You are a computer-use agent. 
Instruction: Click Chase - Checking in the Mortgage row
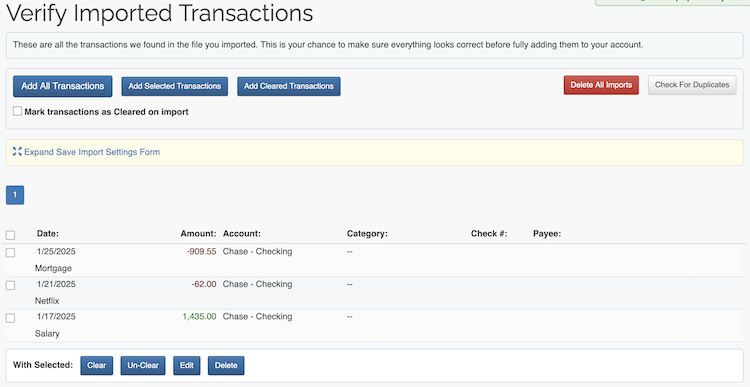click(257, 252)
